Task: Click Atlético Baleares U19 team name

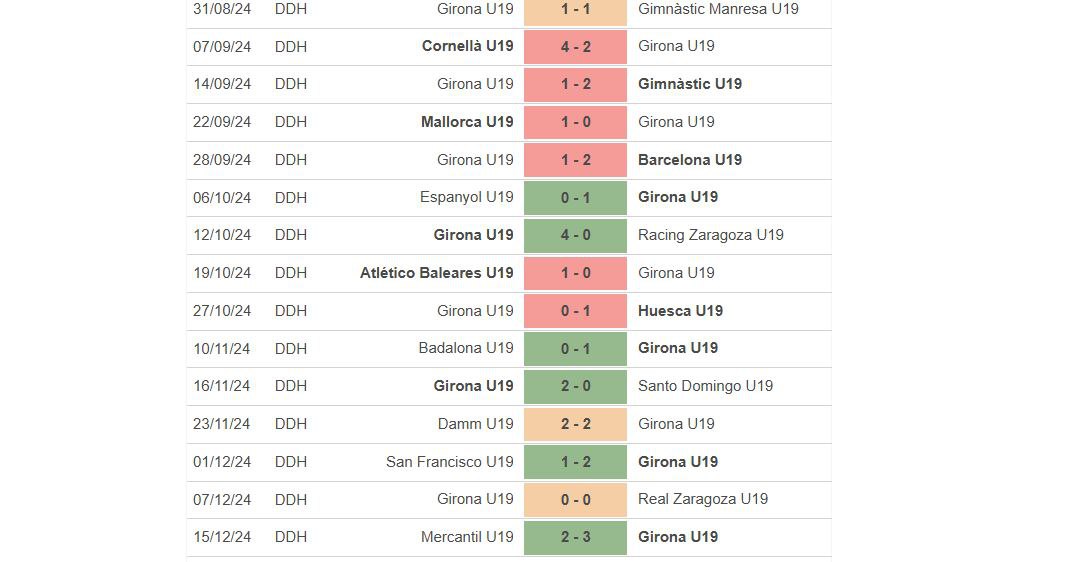Action: point(436,273)
